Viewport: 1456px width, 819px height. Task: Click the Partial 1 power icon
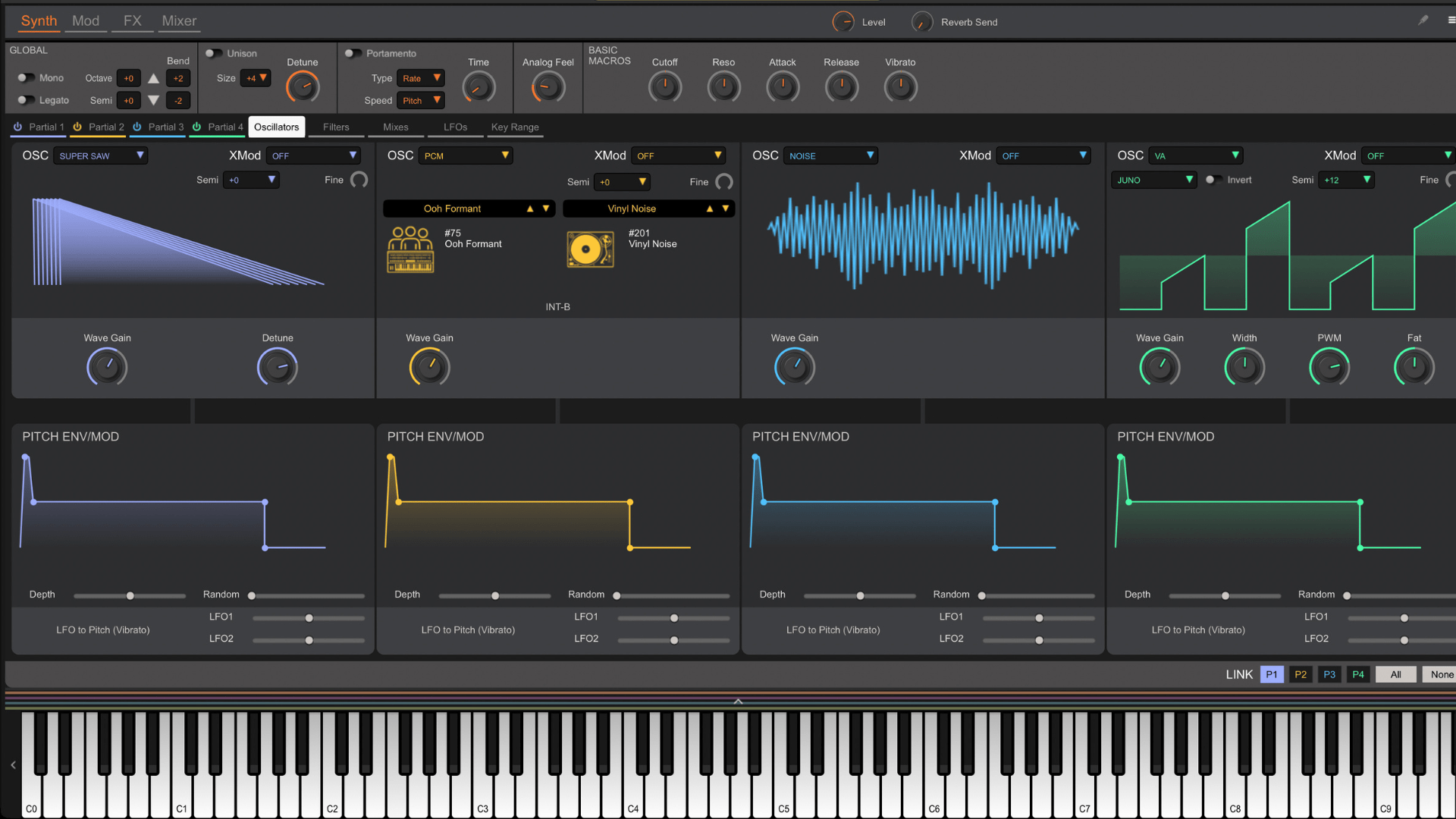click(x=17, y=127)
